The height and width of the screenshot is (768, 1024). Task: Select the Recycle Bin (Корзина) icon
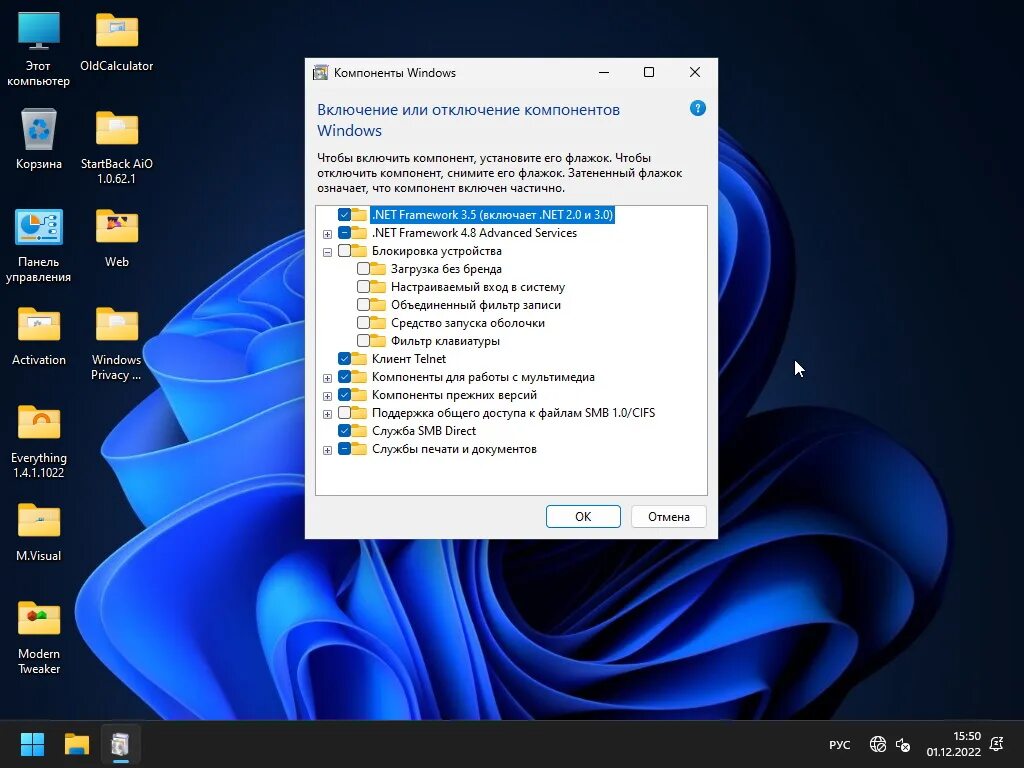point(39,140)
